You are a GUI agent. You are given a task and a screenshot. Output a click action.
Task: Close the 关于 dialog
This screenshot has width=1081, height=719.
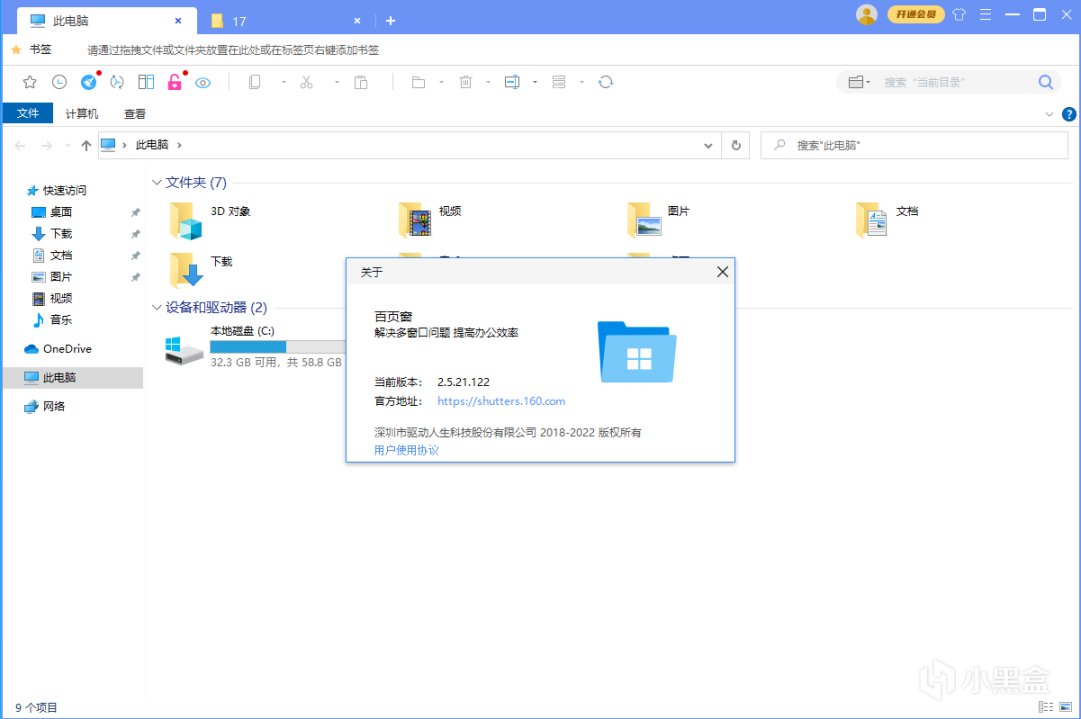(x=723, y=272)
